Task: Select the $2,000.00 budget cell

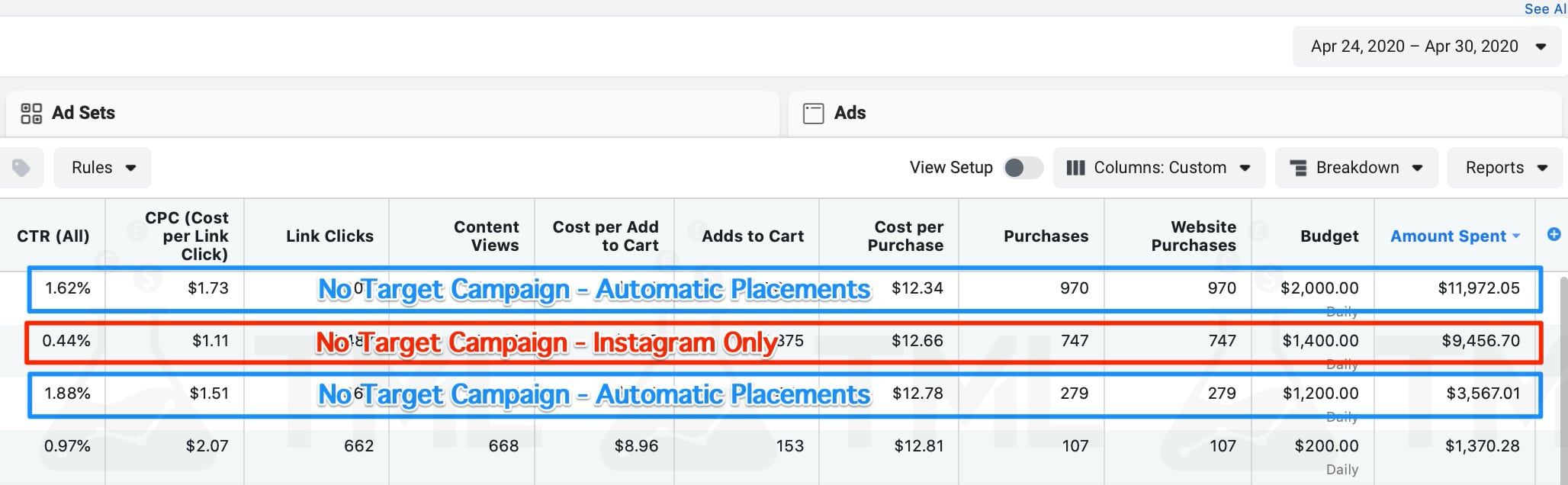Action: pyautogui.click(x=1319, y=288)
